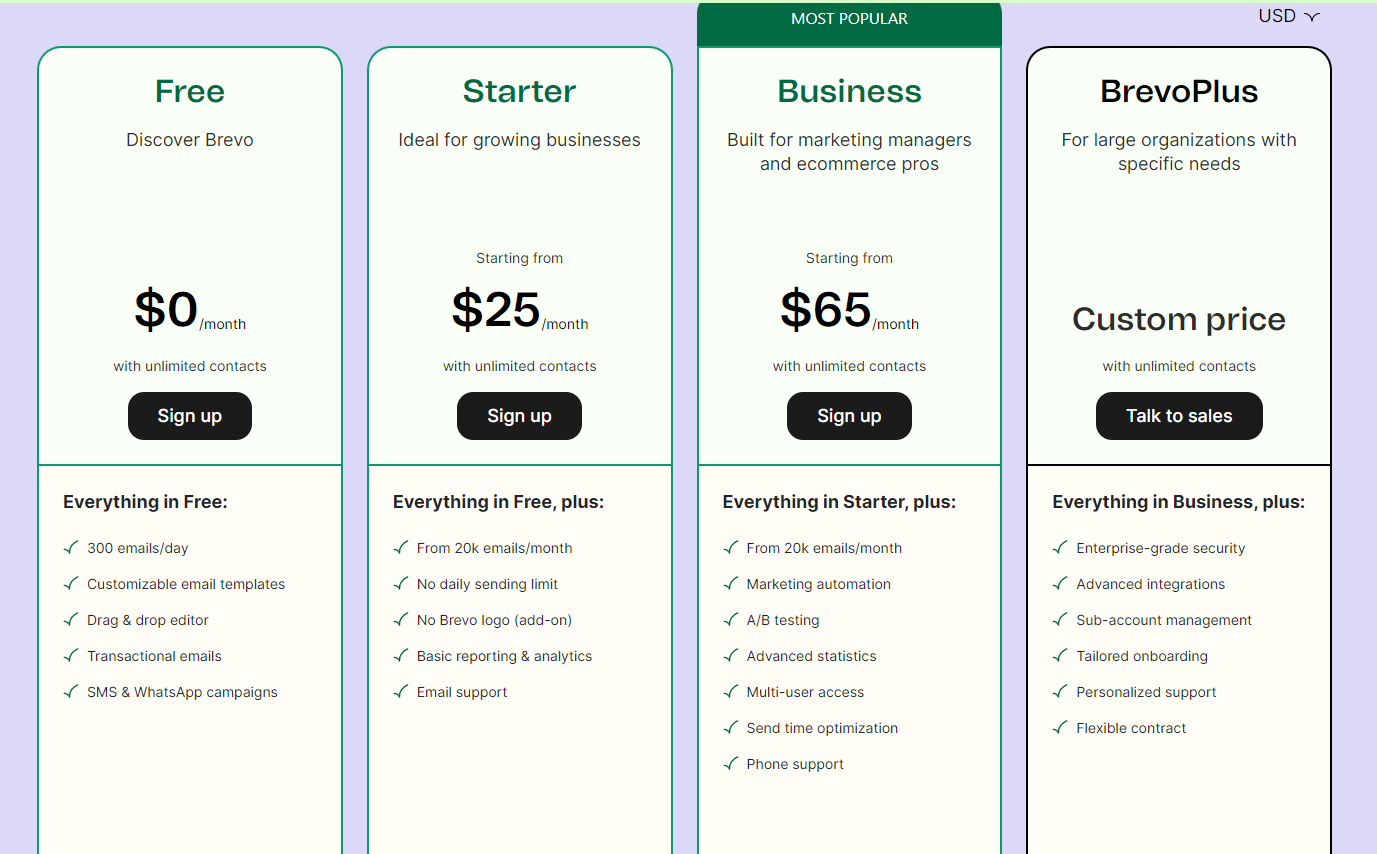Image resolution: width=1377 pixels, height=854 pixels.
Task: Click checkmark icon next to Email support
Action: click(x=401, y=691)
